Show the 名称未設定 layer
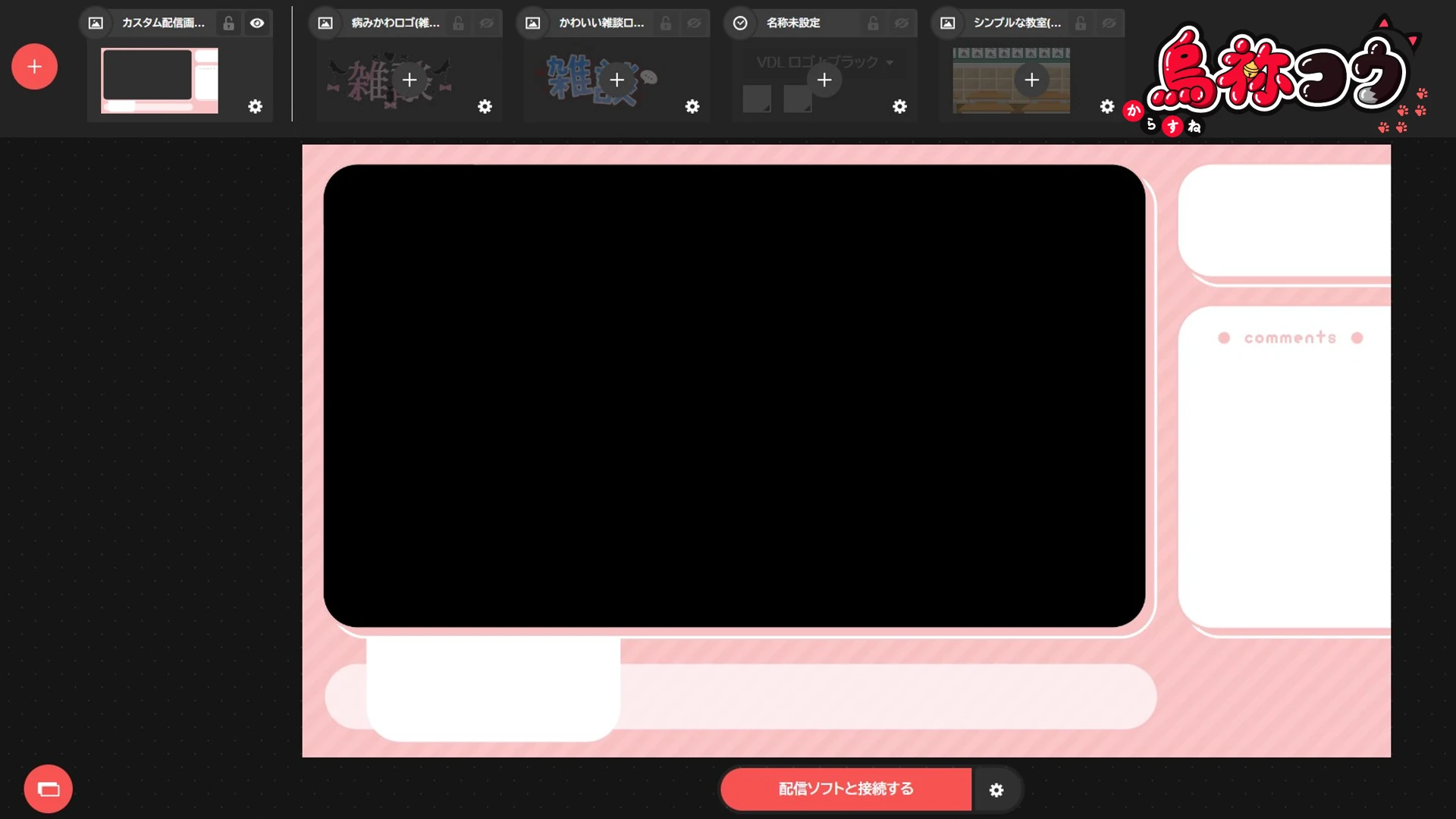1456x819 pixels. pyautogui.click(x=902, y=23)
